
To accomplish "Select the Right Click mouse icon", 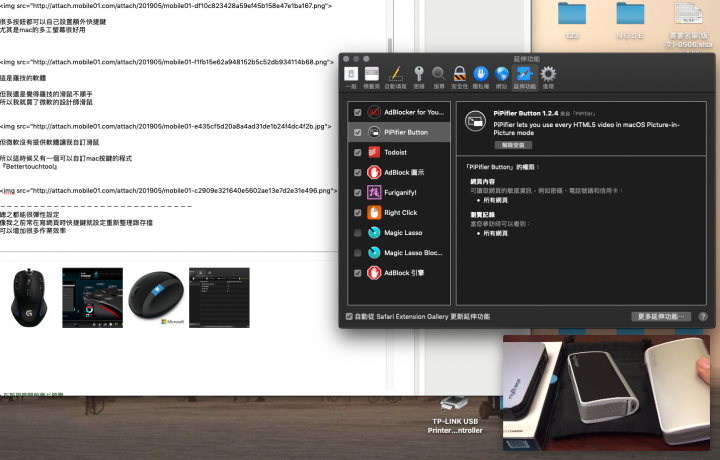I will (374, 213).
